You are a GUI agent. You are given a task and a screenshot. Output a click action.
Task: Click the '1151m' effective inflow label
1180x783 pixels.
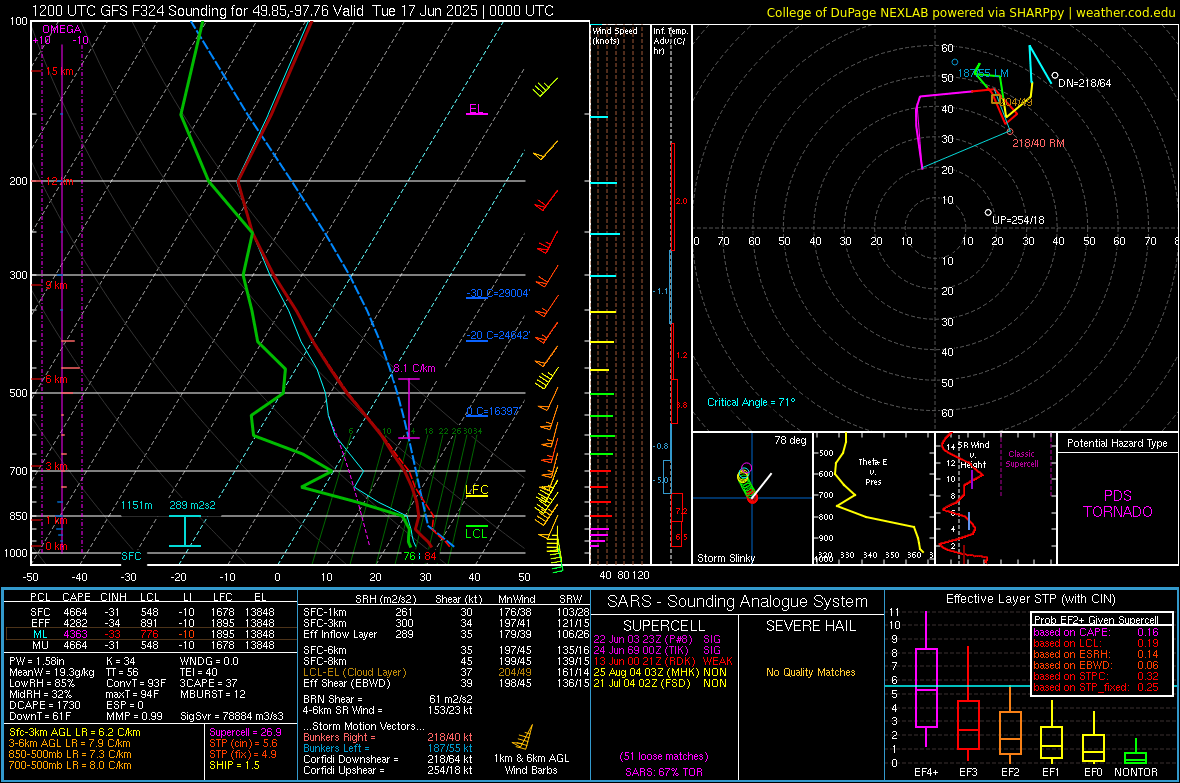click(x=137, y=505)
